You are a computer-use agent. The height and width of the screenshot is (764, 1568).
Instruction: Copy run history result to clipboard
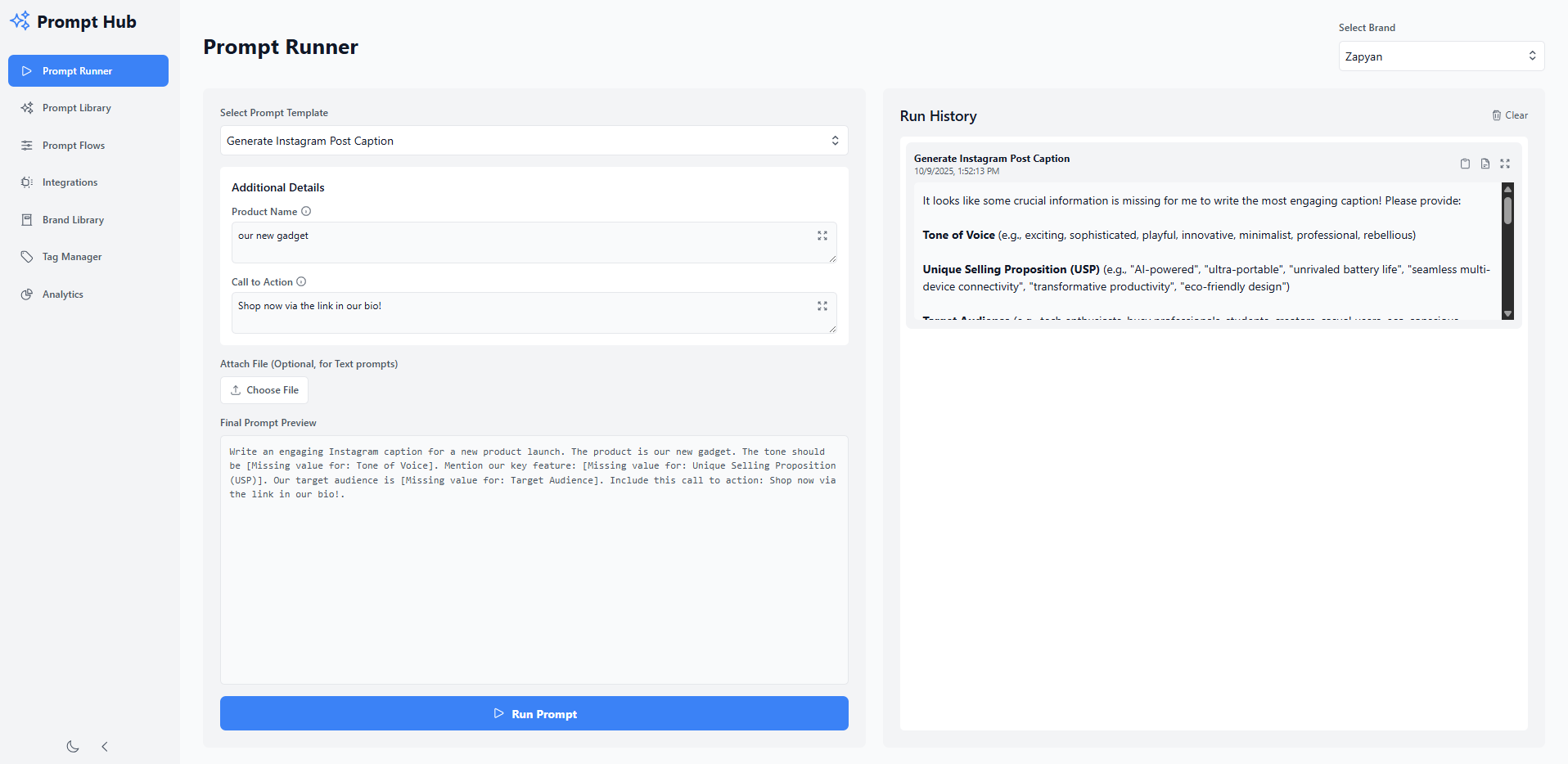point(1465,164)
